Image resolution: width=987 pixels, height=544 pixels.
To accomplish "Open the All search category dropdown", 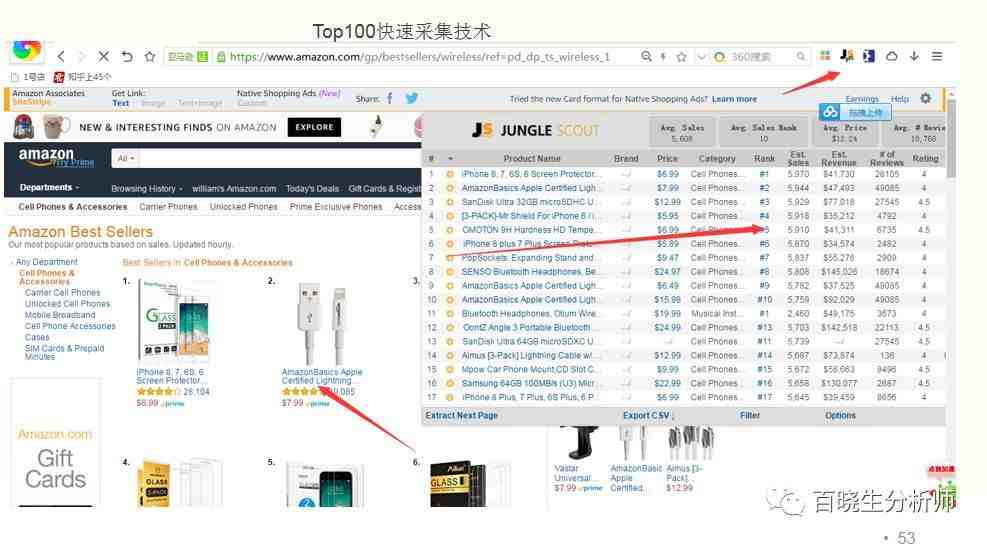I will [x=125, y=158].
